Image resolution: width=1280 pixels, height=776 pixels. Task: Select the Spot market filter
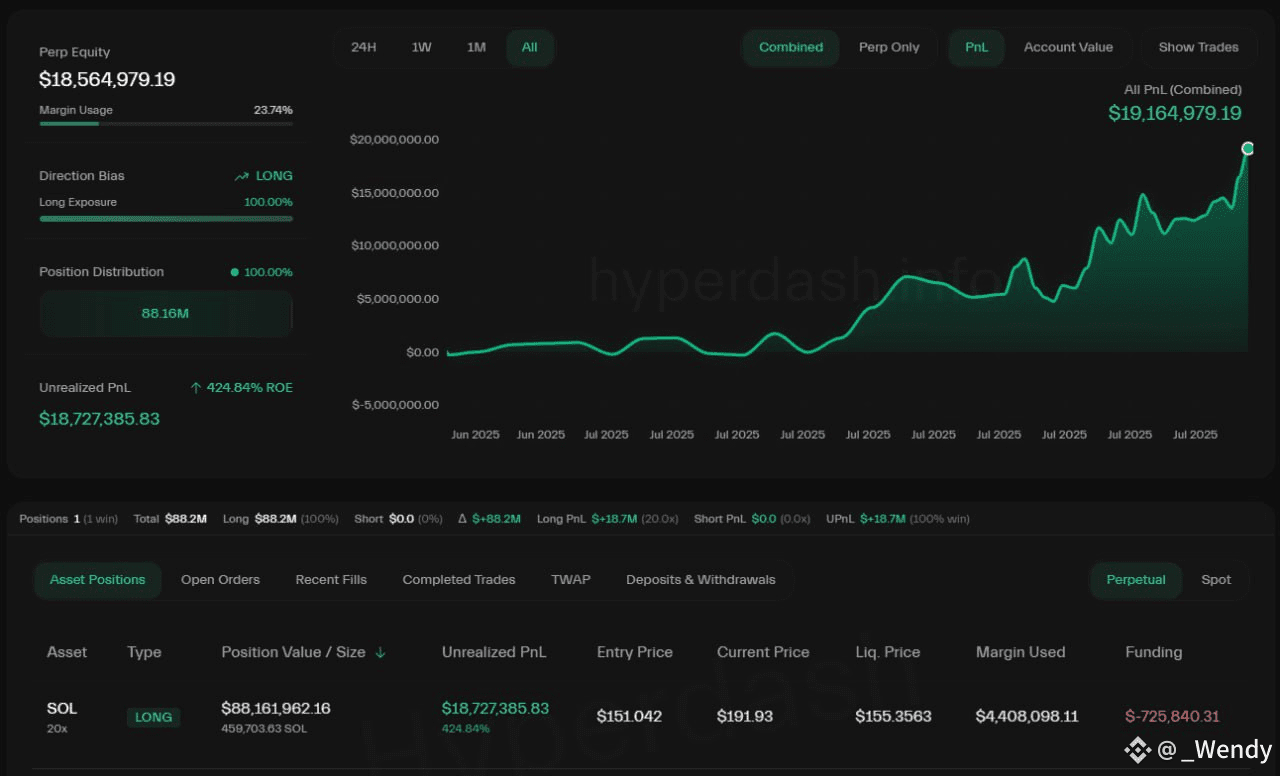1216,580
